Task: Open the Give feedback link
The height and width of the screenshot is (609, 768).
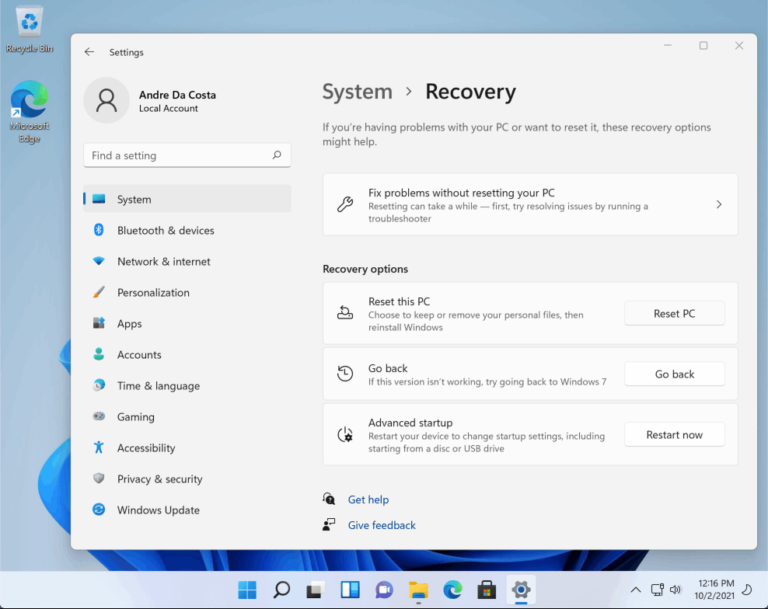Action: coord(382,525)
